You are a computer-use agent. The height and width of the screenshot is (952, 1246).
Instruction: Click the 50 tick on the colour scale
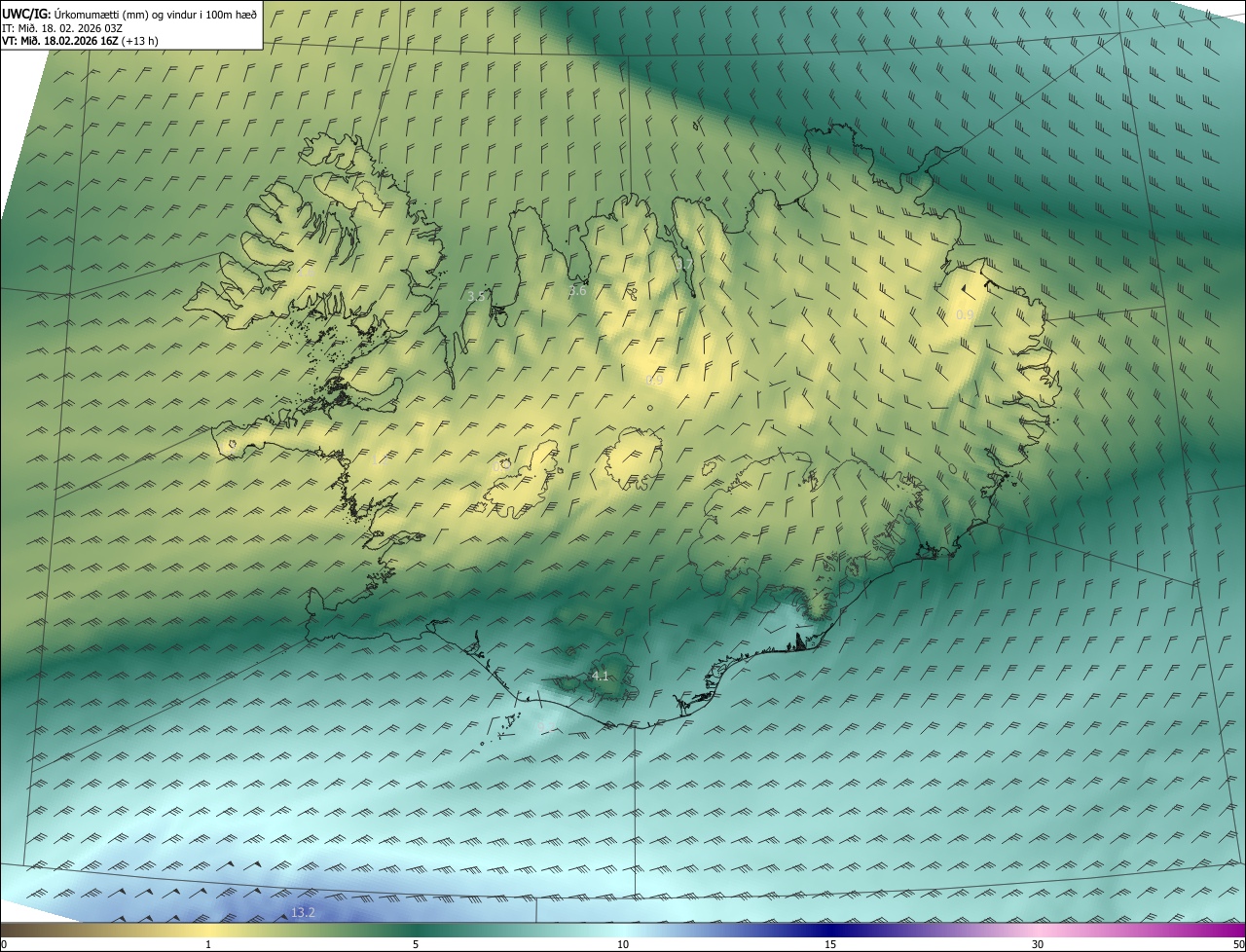point(1238,944)
